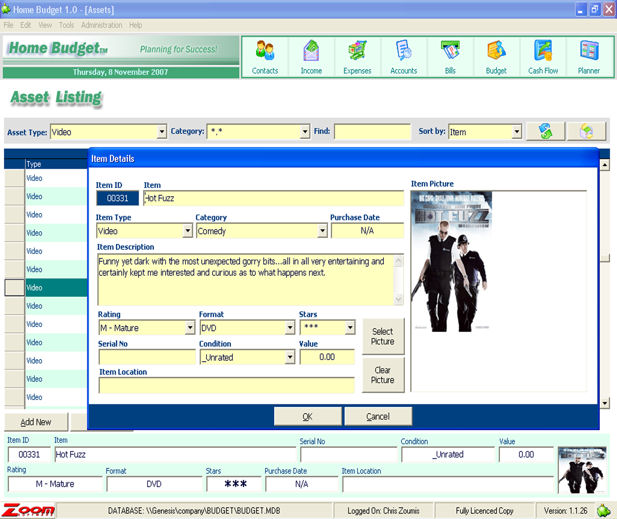The width and height of the screenshot is (617, 519).
Task: Open the Budget module icon
Action: coord(496,56)
